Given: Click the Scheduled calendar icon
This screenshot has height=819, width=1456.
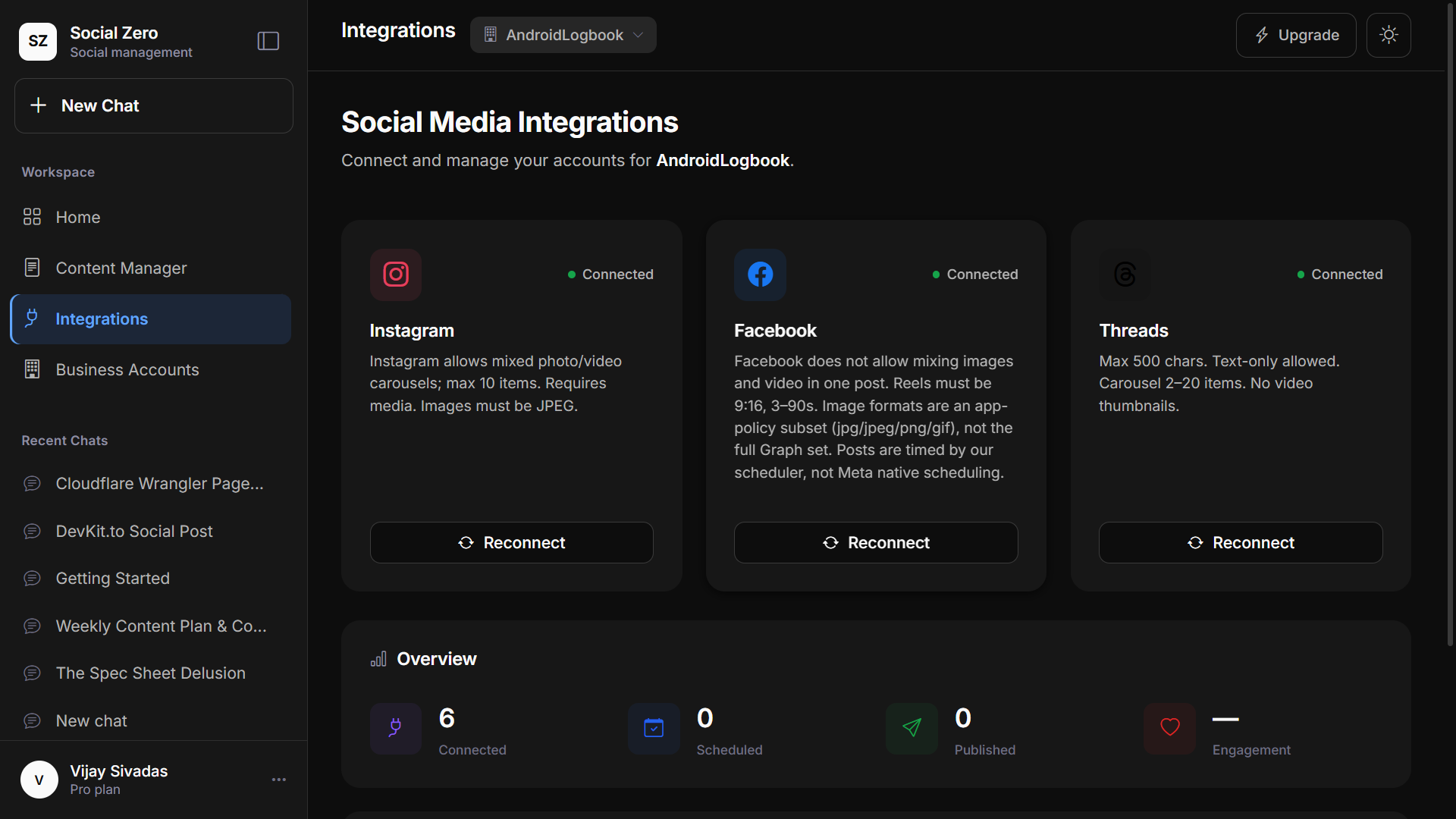Looking at the screenshot, I should click(x=654, y=729).
